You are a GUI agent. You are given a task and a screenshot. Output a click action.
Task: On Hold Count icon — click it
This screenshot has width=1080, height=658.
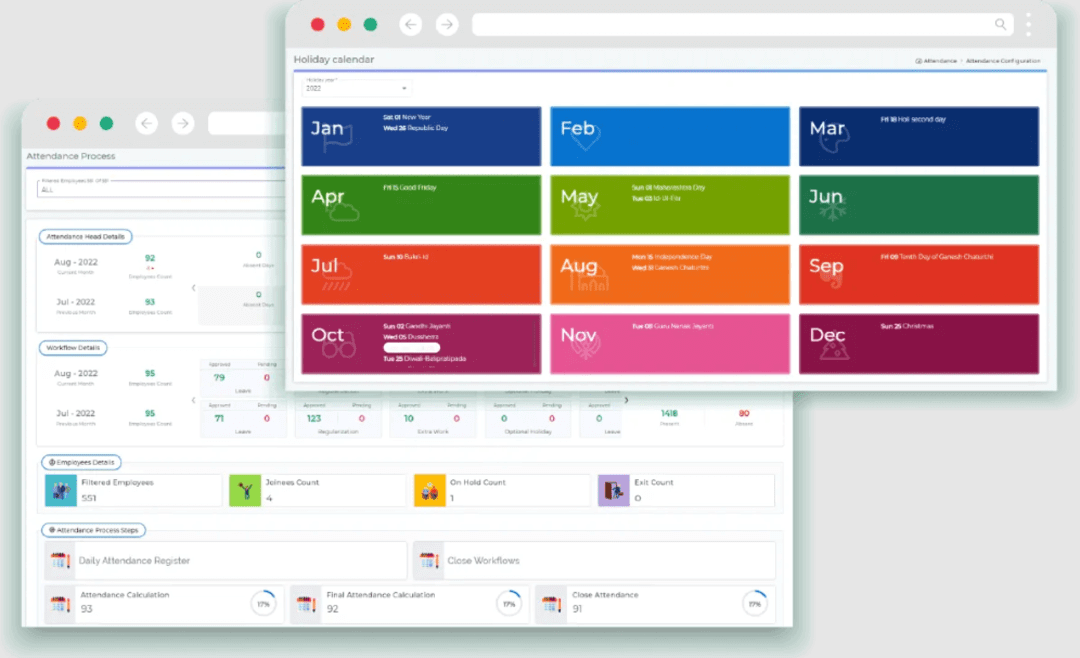429,490
